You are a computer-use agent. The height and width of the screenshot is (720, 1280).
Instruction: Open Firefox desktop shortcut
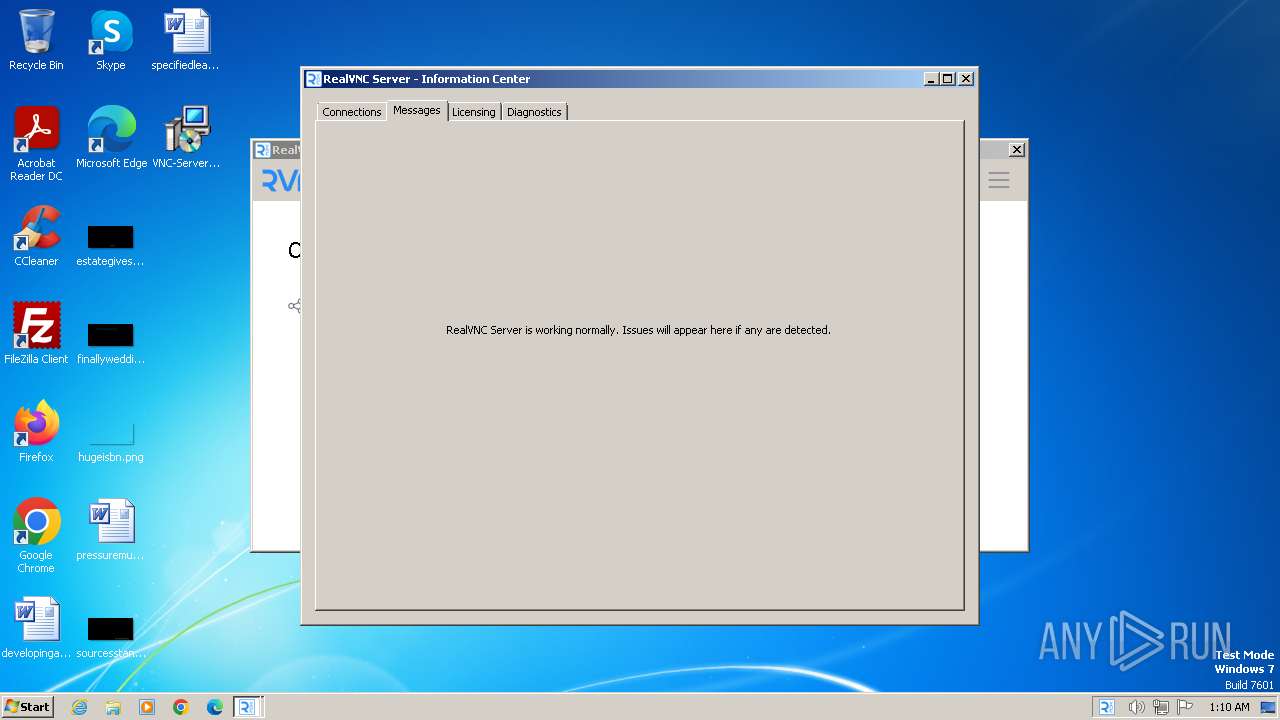tap(36, 433)
